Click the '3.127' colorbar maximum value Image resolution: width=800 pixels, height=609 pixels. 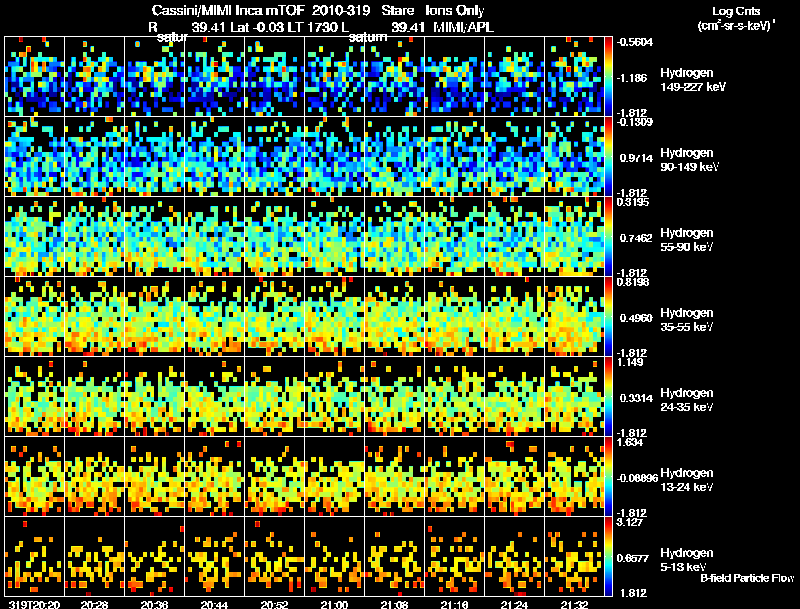[x=630, y=522]
